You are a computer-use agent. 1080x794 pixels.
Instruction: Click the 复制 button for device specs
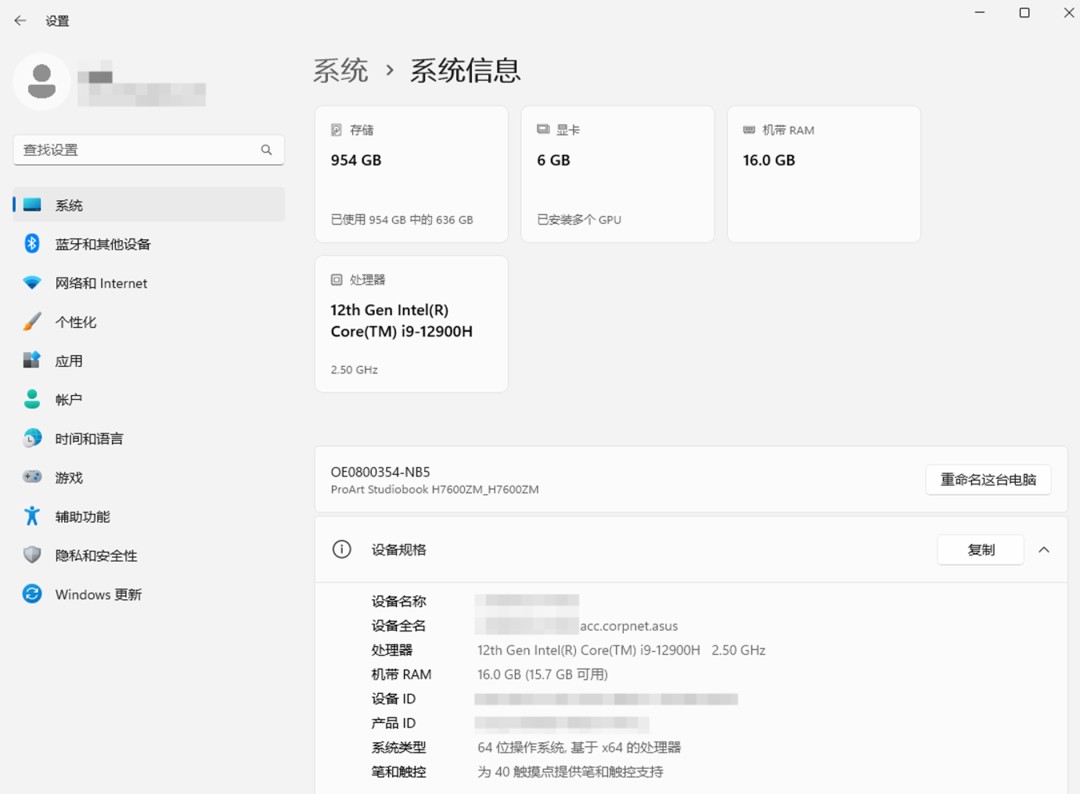point(981,550)
